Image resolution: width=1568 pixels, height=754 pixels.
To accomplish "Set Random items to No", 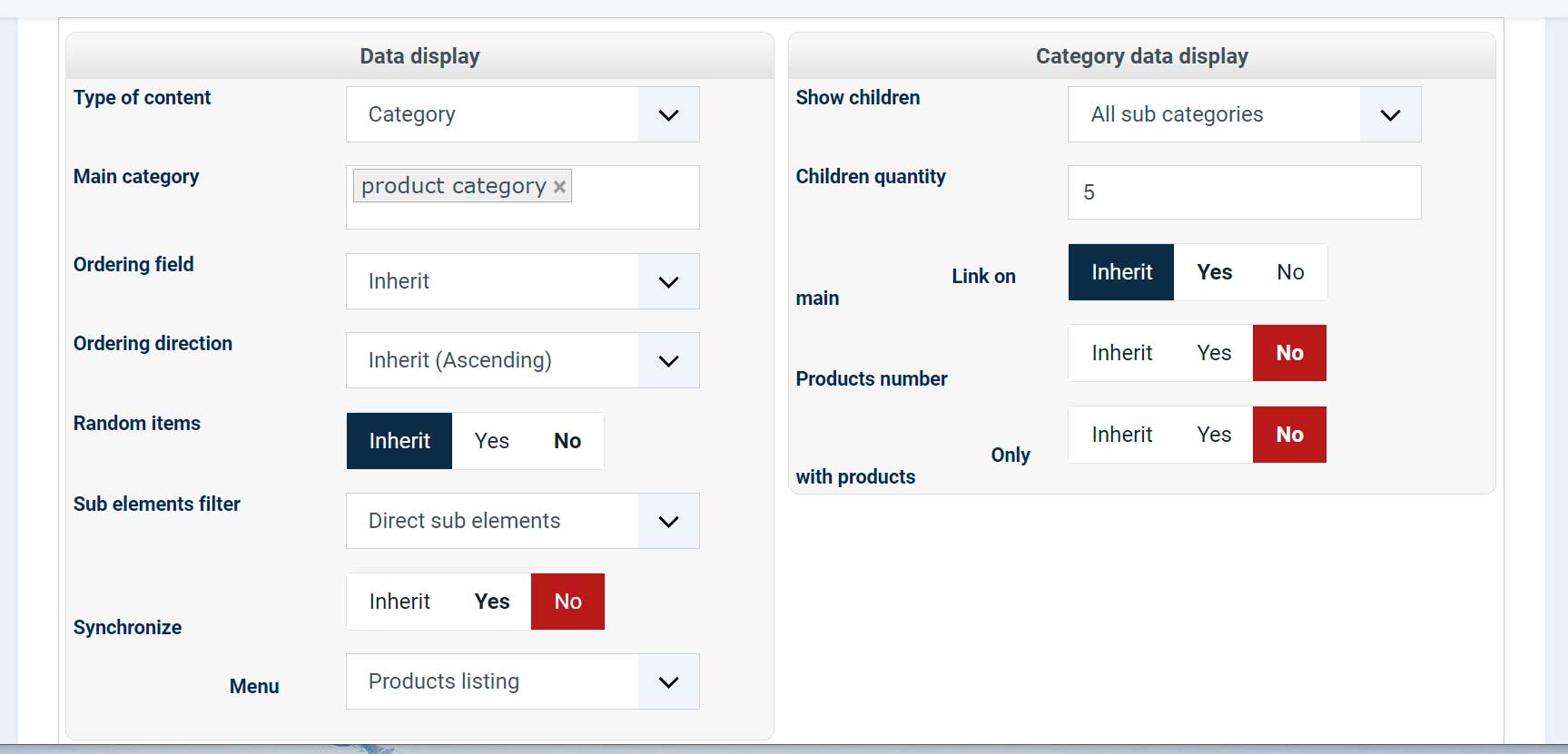I will (x=567, y=441).
